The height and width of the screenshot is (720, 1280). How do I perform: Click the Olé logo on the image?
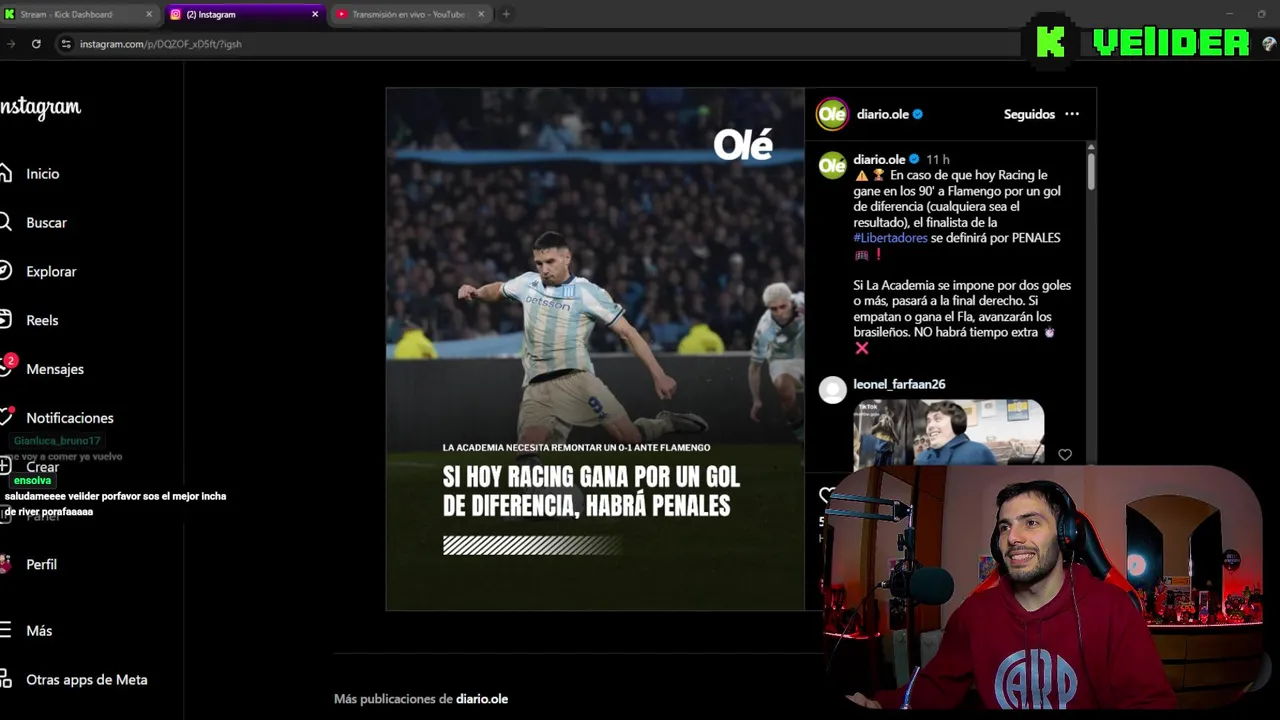pyautogui.click(x=743, y=145)
